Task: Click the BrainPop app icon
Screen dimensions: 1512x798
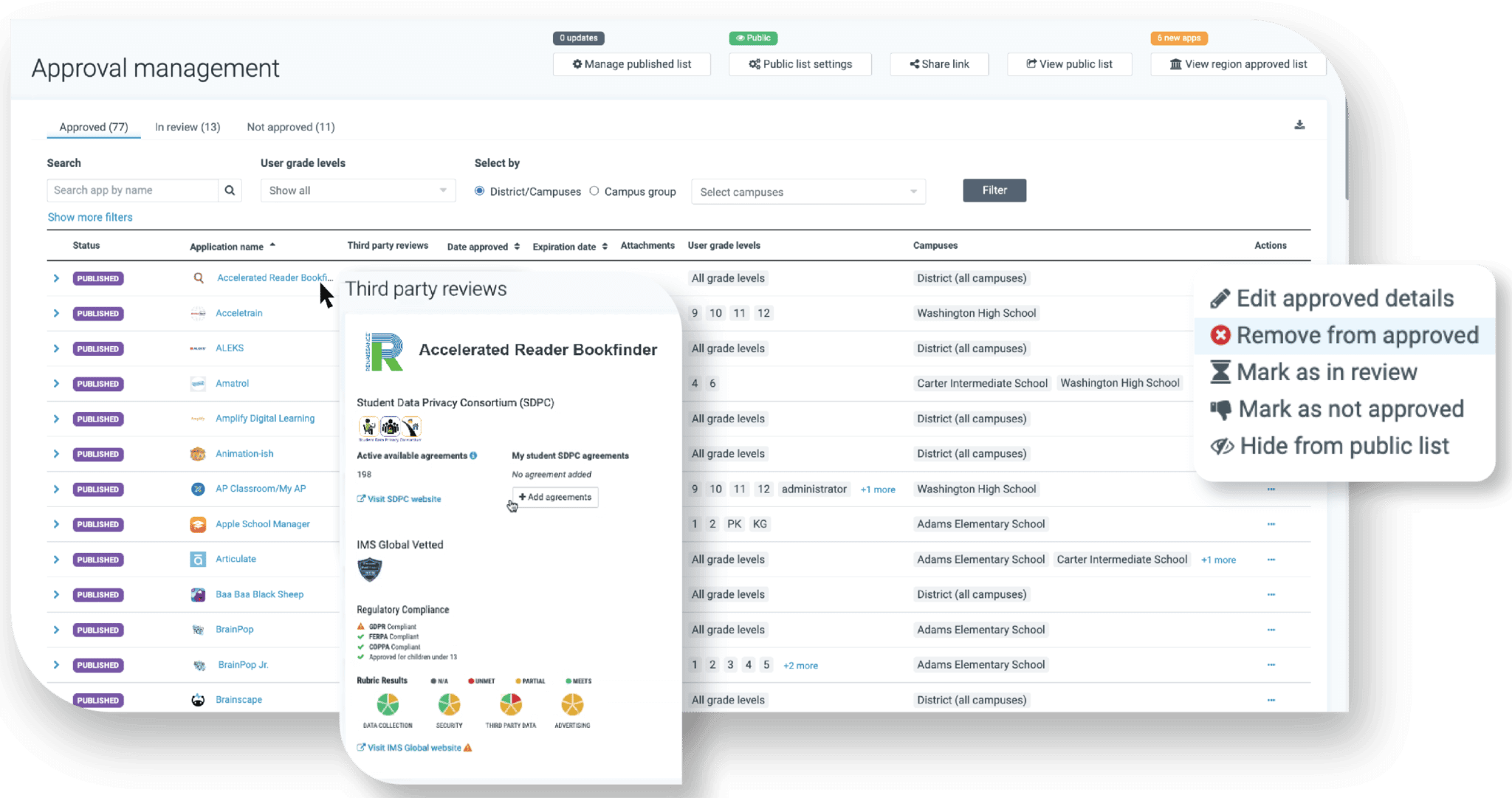Action: click(x=198, y=630)
